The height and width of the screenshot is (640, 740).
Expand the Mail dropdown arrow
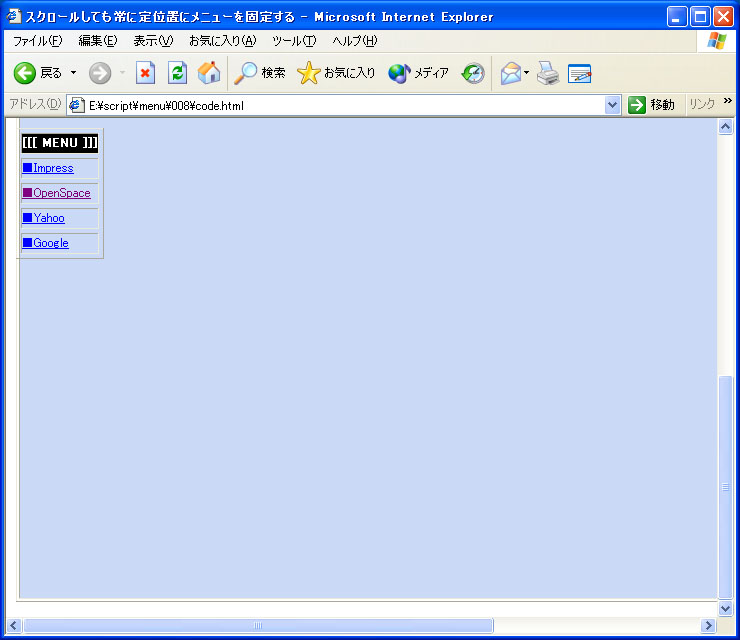(x=527, y=73)
